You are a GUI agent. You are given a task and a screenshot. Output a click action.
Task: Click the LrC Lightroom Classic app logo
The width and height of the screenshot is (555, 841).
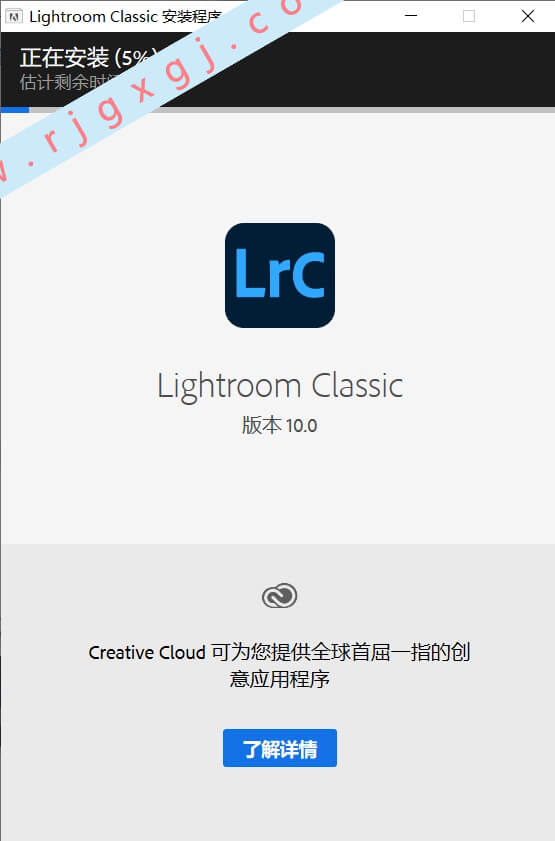pos(280,275)
